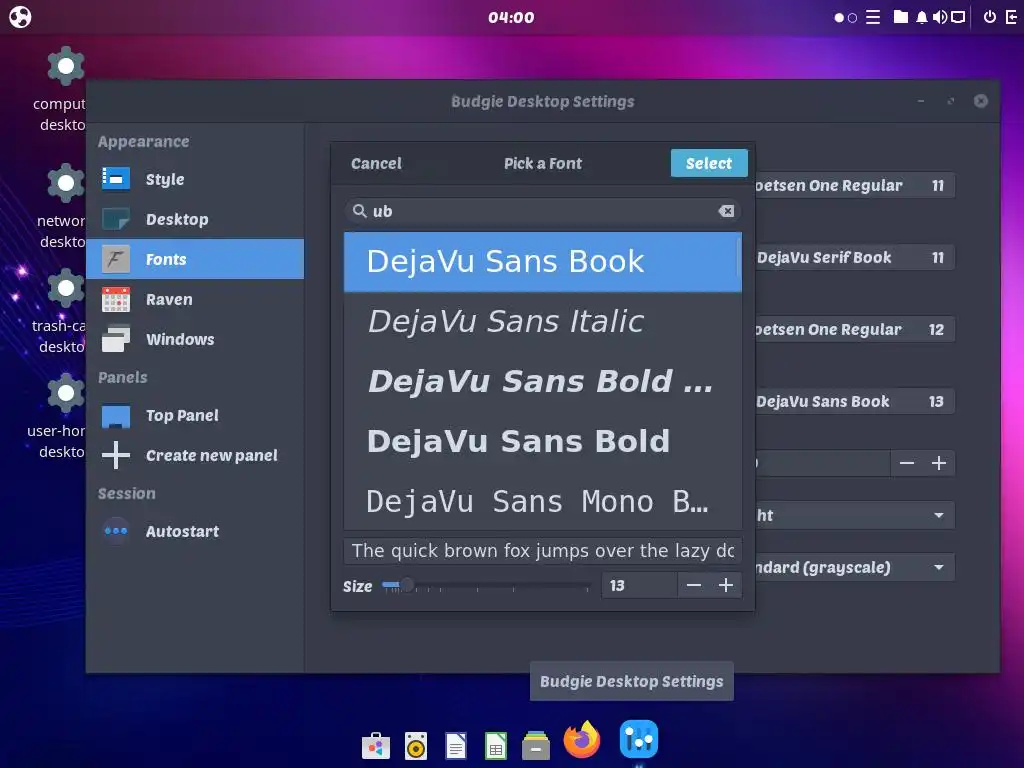Click the font size value field showing 13
This screenshot has width=1024, height=768.
coord(639,585)
